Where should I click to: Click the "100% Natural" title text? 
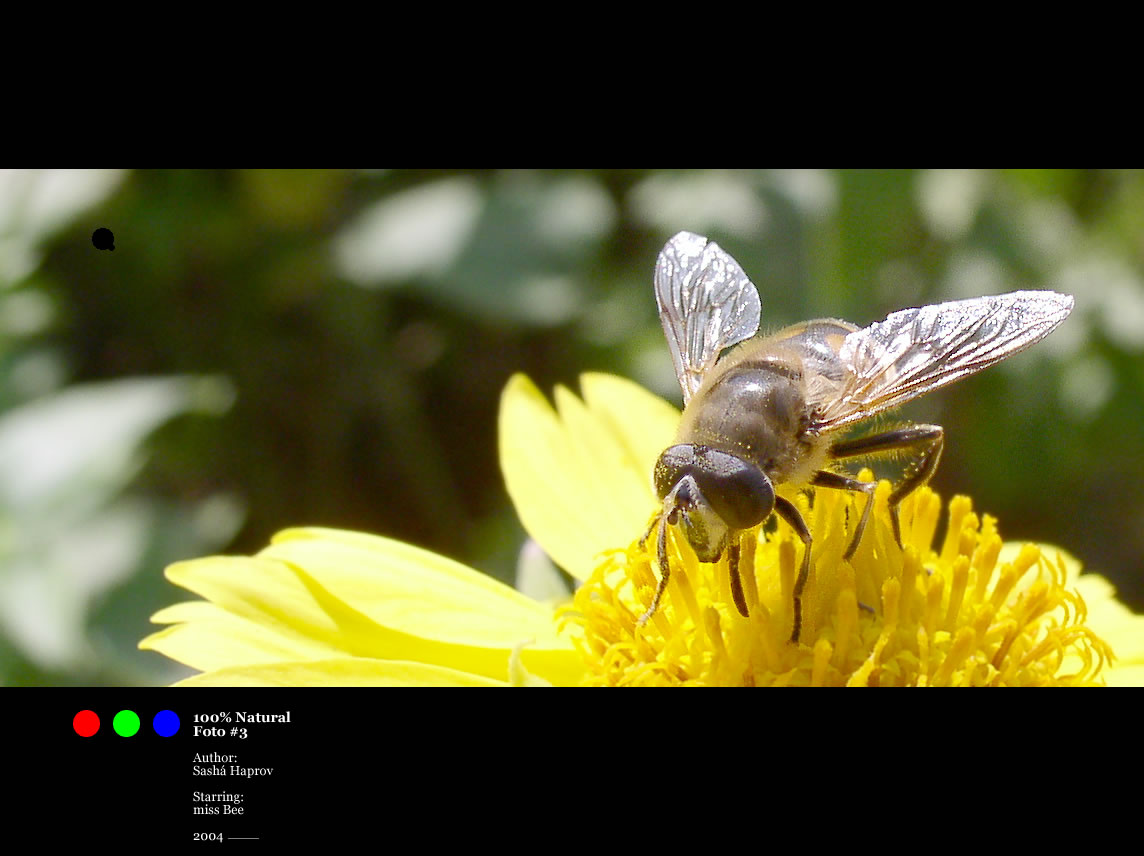point(241,717)
